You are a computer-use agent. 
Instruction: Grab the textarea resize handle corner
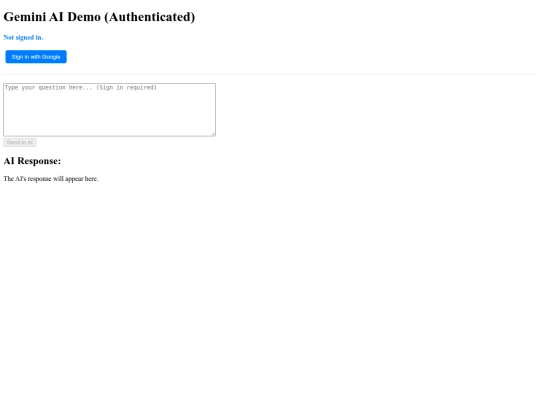pos(213,134)
